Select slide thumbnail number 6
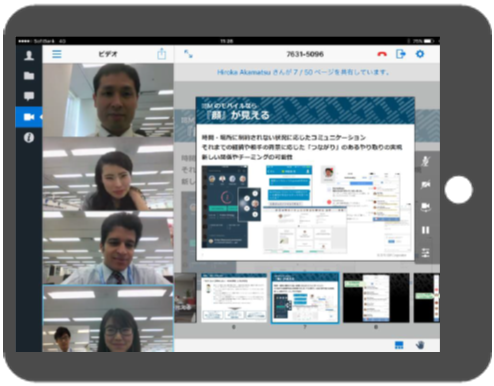 pyautogui.click(x=234, y=298)
